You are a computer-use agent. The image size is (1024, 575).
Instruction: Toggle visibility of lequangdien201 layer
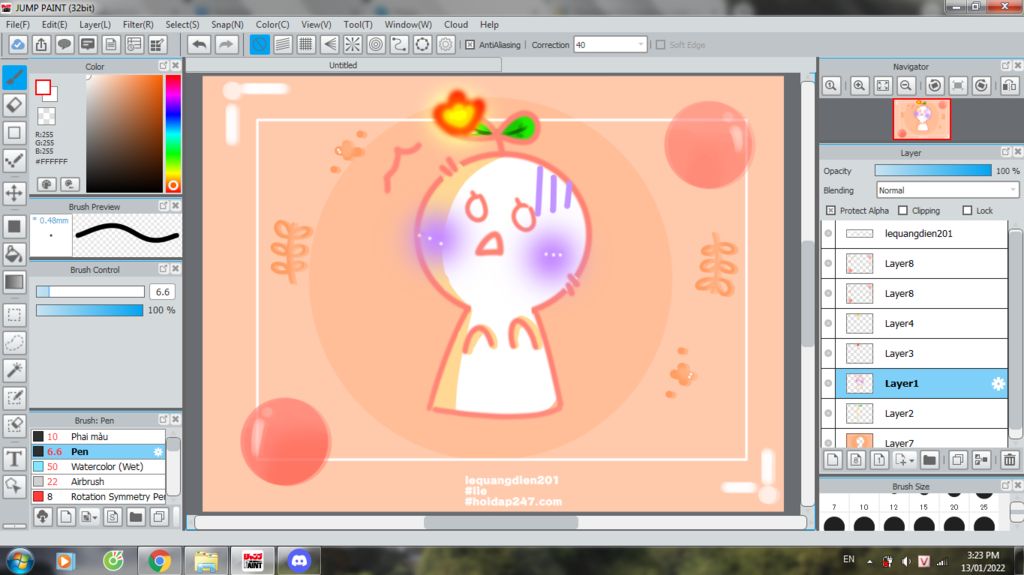click(828, 233)
